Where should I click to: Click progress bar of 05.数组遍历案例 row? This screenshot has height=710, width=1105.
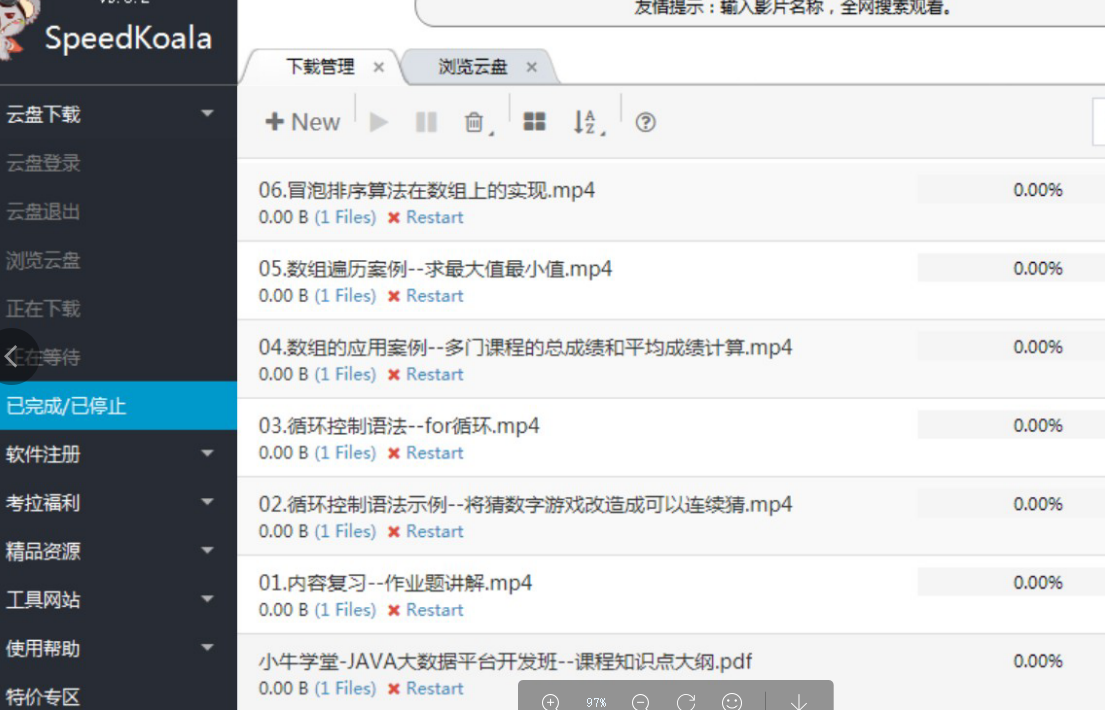coord(1011,269)
